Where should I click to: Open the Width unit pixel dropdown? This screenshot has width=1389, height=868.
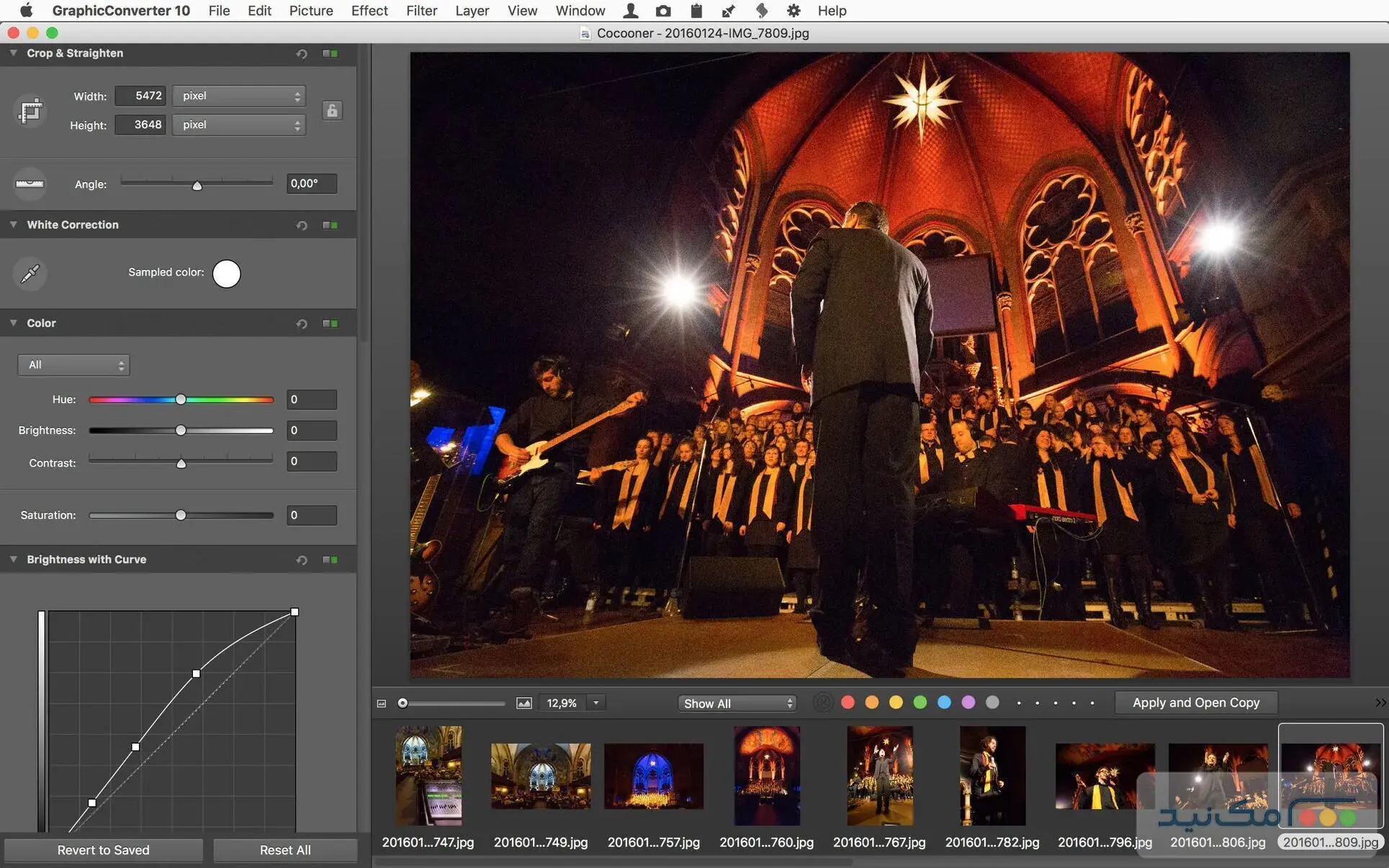[x=239, y=96]
